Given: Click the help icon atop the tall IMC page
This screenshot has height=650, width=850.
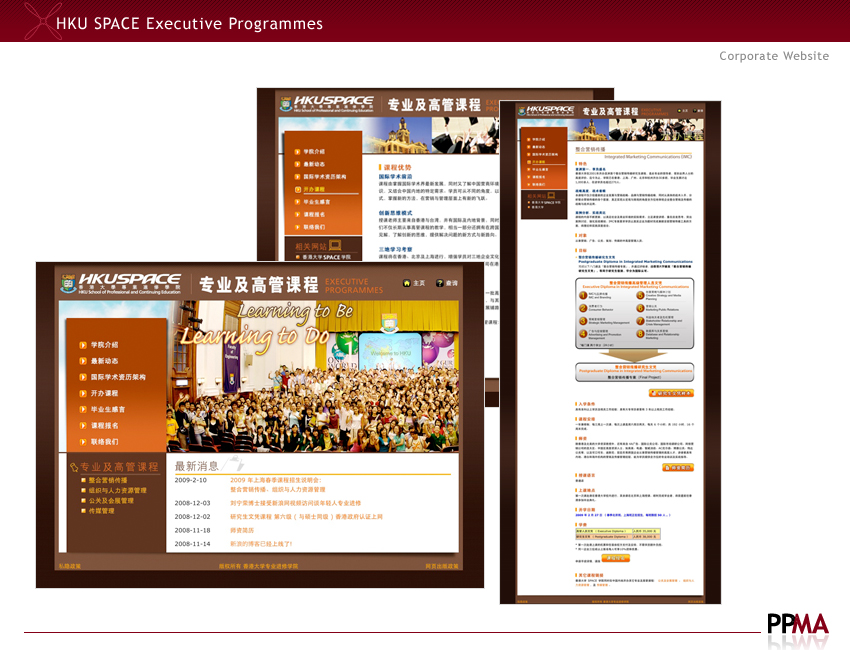Looking at the screenshot, I should click(x=695, y=111).
